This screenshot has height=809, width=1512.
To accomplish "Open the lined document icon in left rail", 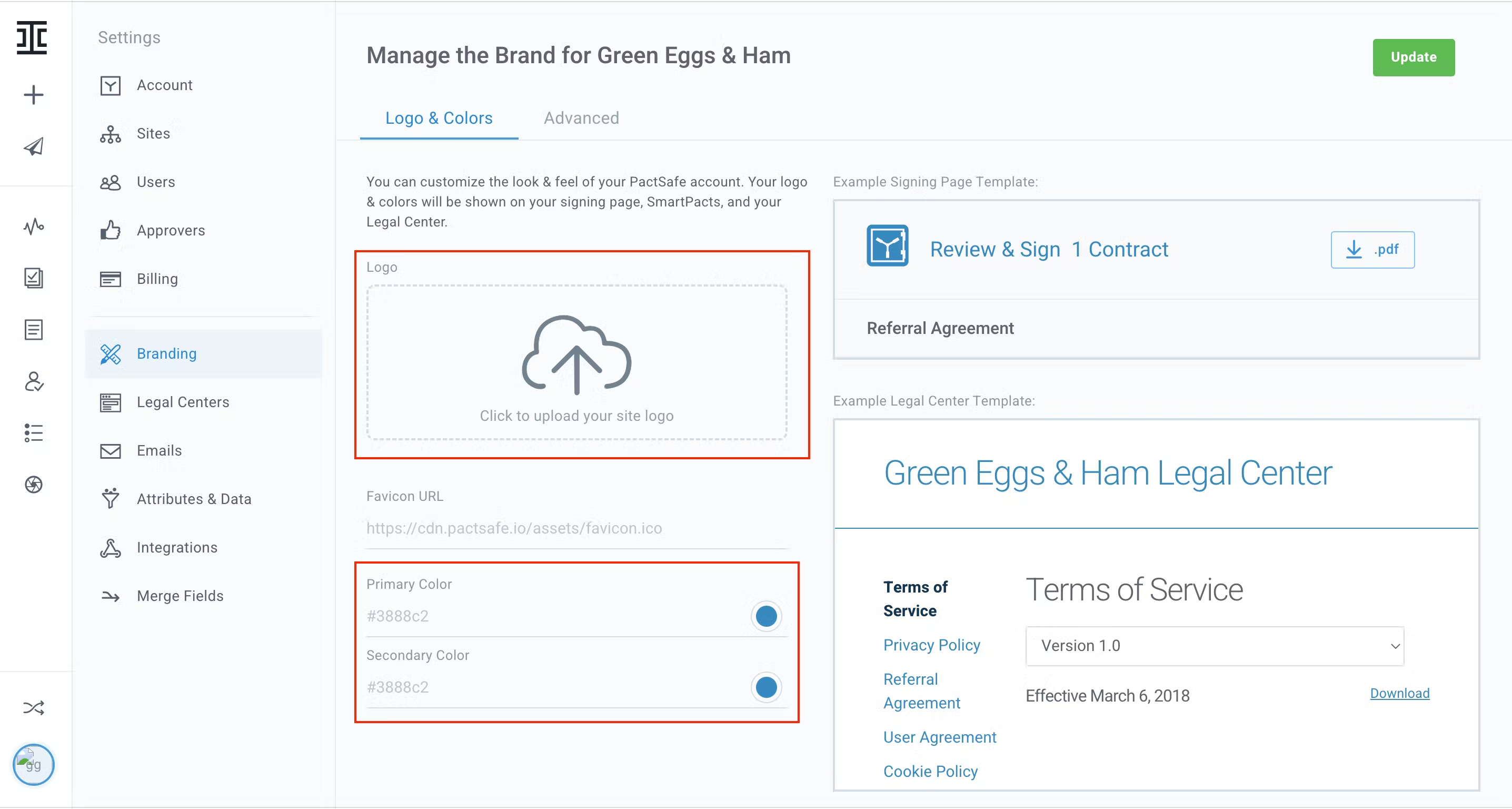I will [34, 329].
